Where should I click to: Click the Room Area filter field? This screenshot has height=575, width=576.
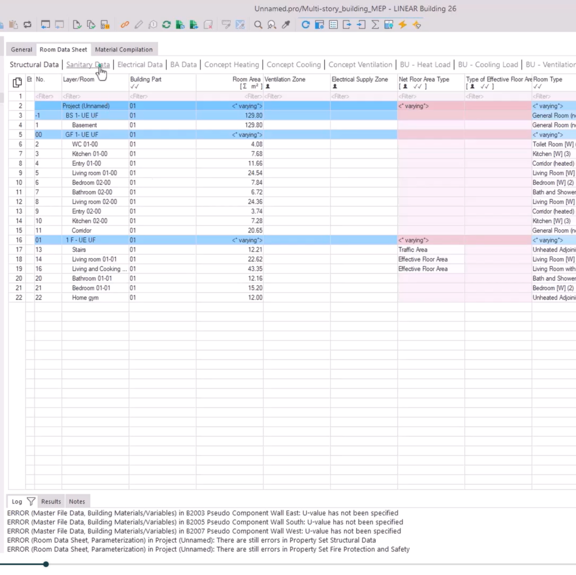(x=230, y=96)
